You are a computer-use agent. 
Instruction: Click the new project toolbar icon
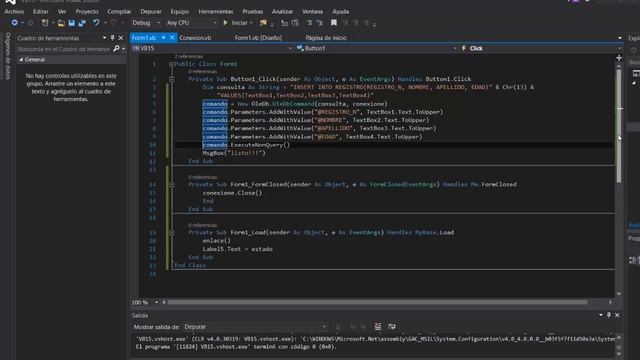pyautogui.click(x=45, y=23)
